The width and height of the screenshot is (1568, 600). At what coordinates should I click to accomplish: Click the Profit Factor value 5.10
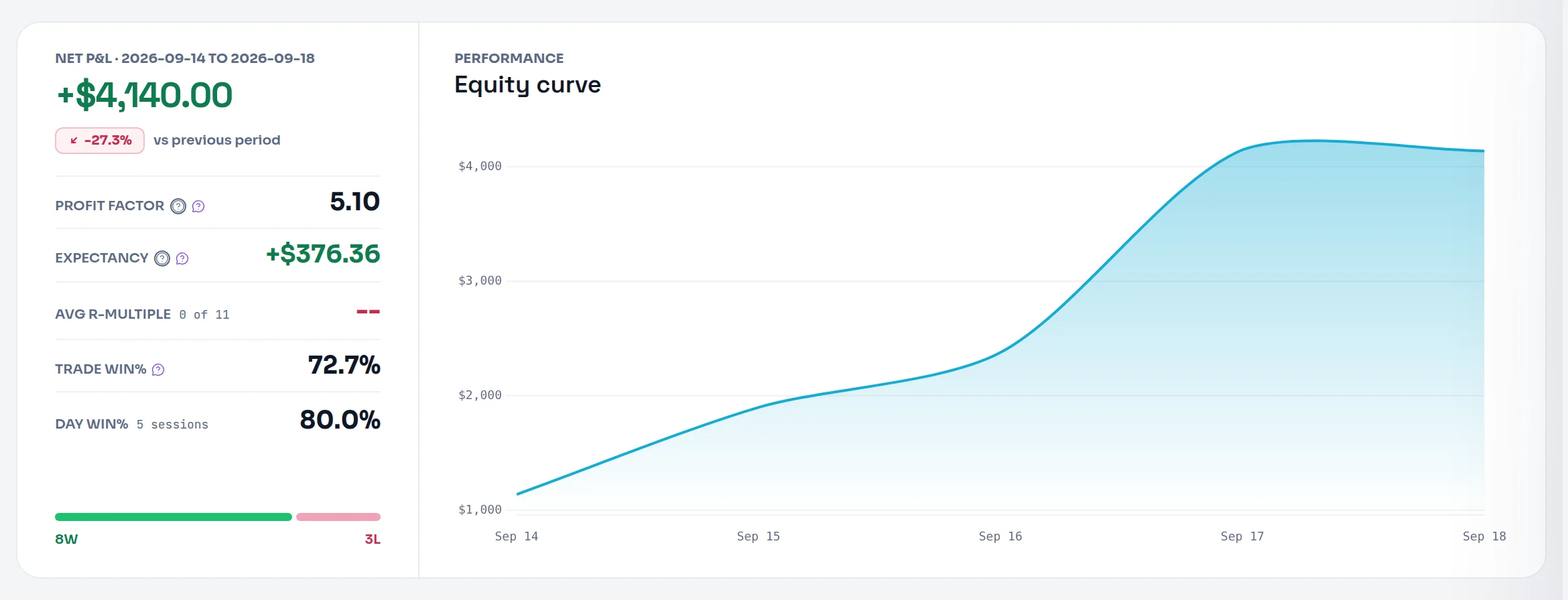coord(355,202)
